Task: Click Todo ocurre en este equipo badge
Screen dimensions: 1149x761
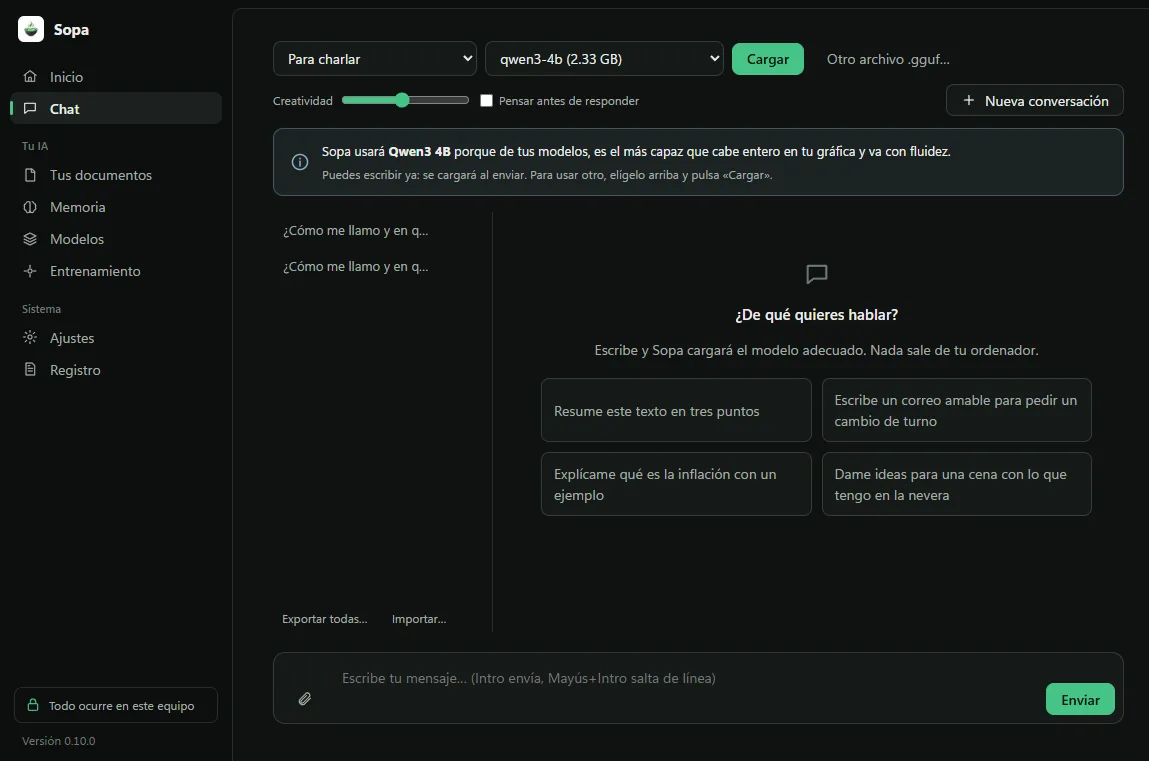Action: pyautogui.click(x=116, y=705)
